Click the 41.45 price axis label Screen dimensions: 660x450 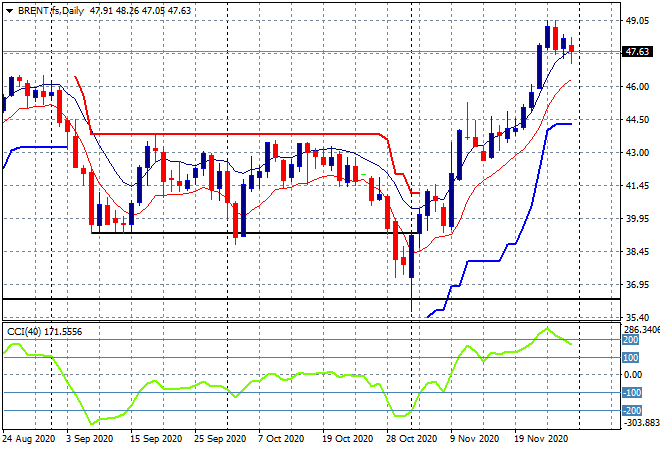(x=637, y=186)
